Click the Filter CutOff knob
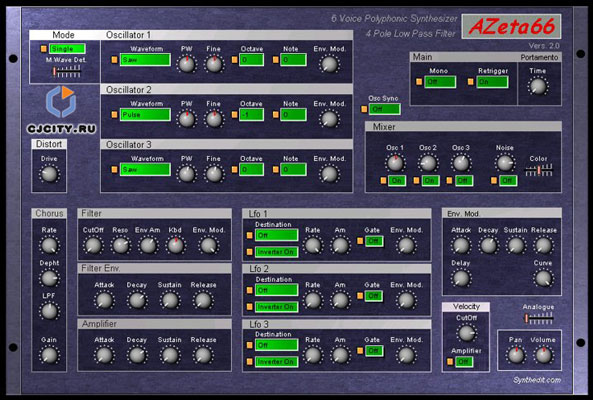 [x=93, y=245]
